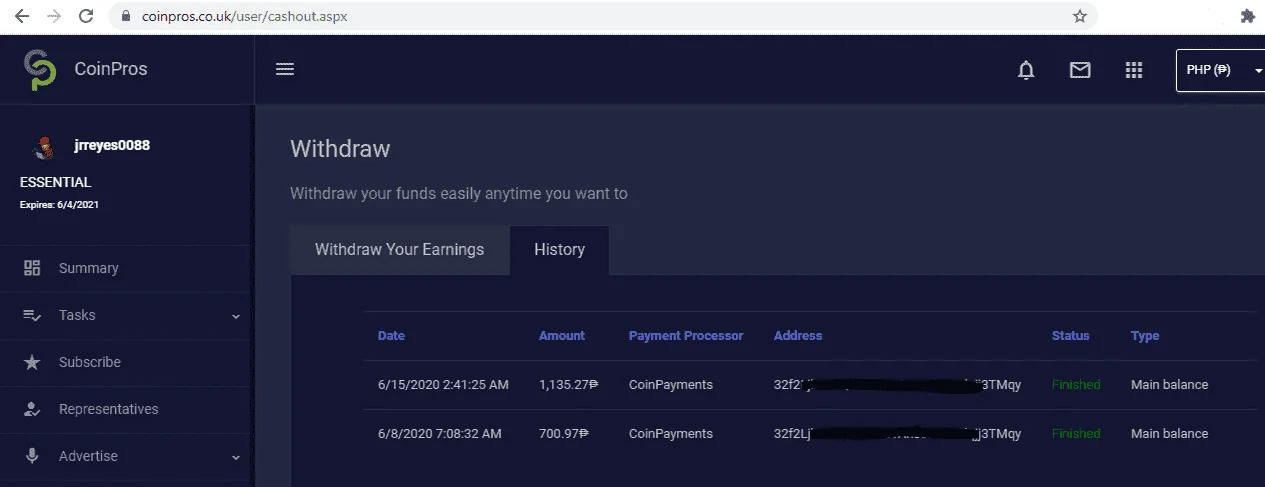Click the 6/8/2020 7:08:32 AM date cell
Viewport: 1265px width, 487px height.
click(x=440, y=434)
